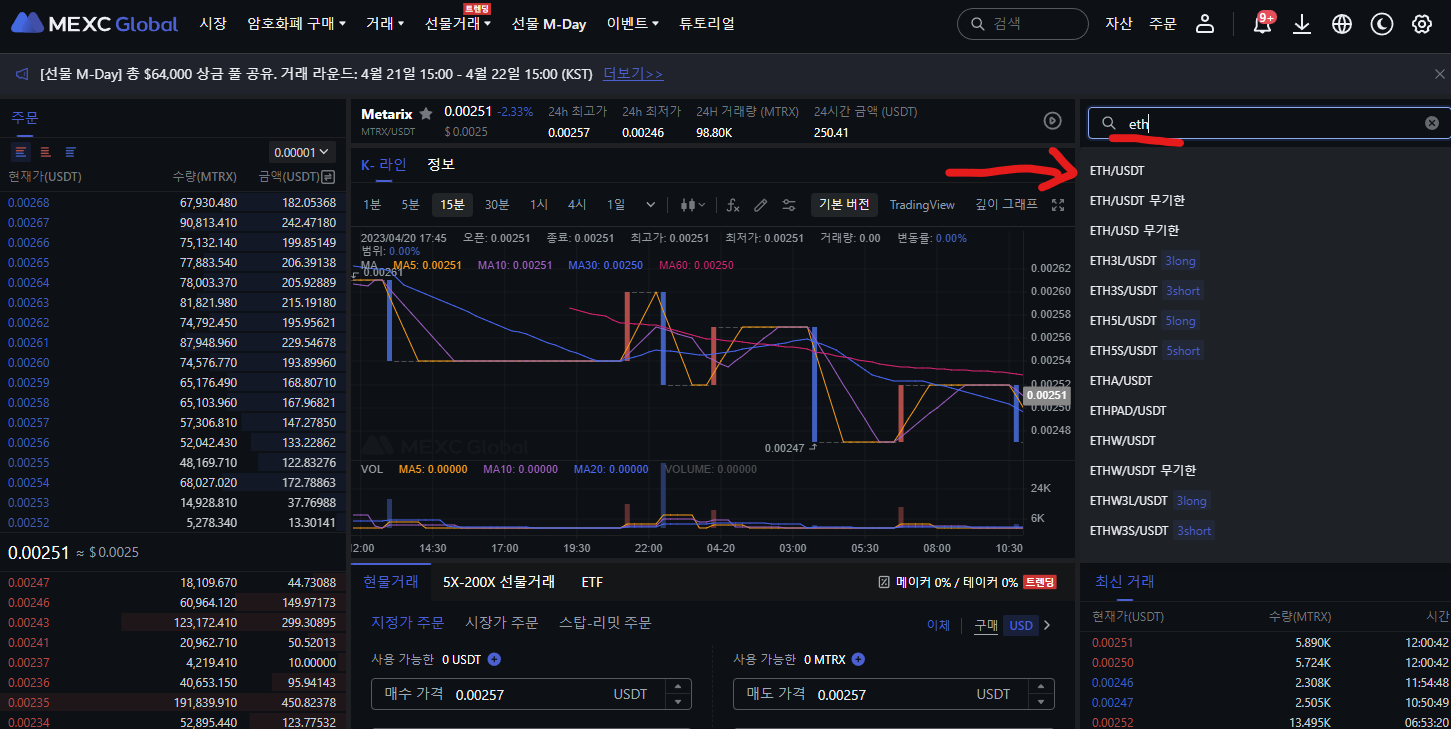Open the MEXC Global logo home link
1451x729 pixels.
[x=94, y=23]
